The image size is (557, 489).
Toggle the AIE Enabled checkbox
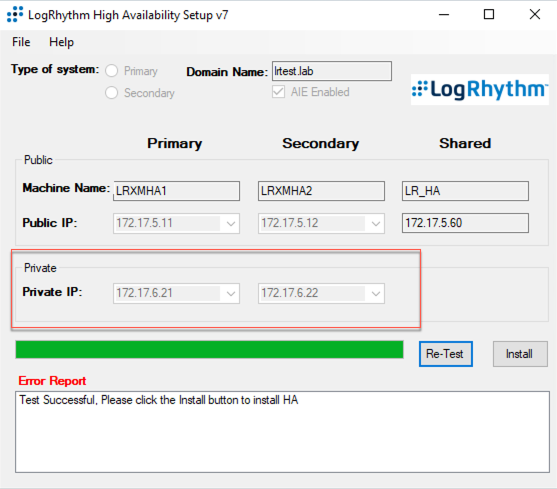tap(278, 92)
